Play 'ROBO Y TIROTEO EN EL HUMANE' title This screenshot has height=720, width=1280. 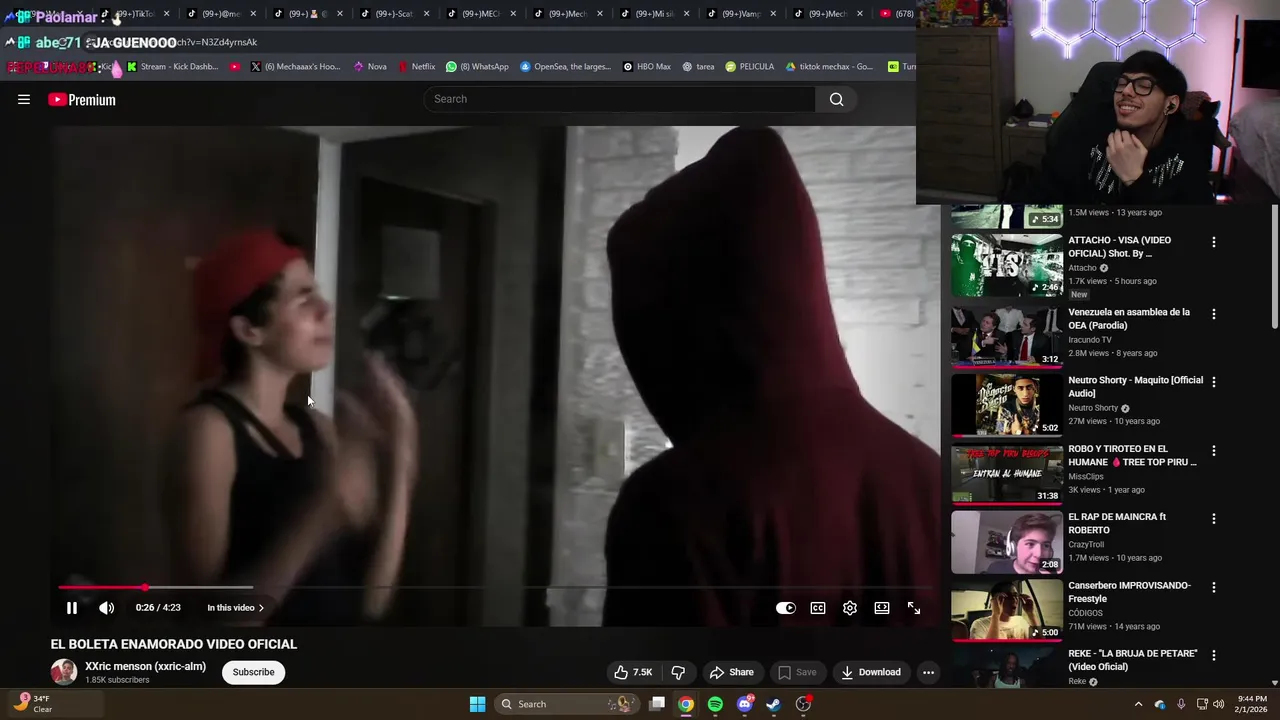point(1132,455)
